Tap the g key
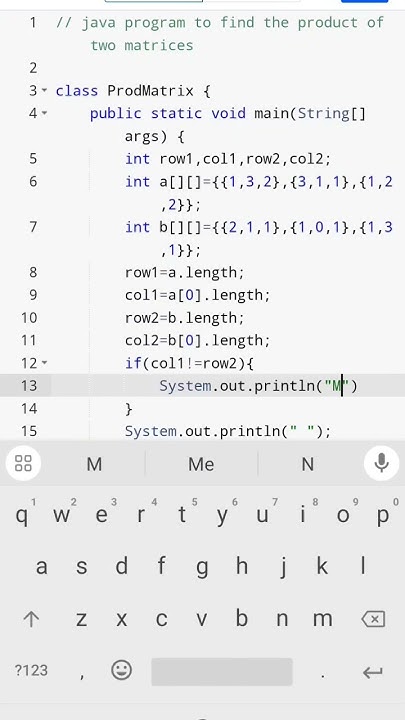This screenshot has height=720, width=405. [202, 567]
